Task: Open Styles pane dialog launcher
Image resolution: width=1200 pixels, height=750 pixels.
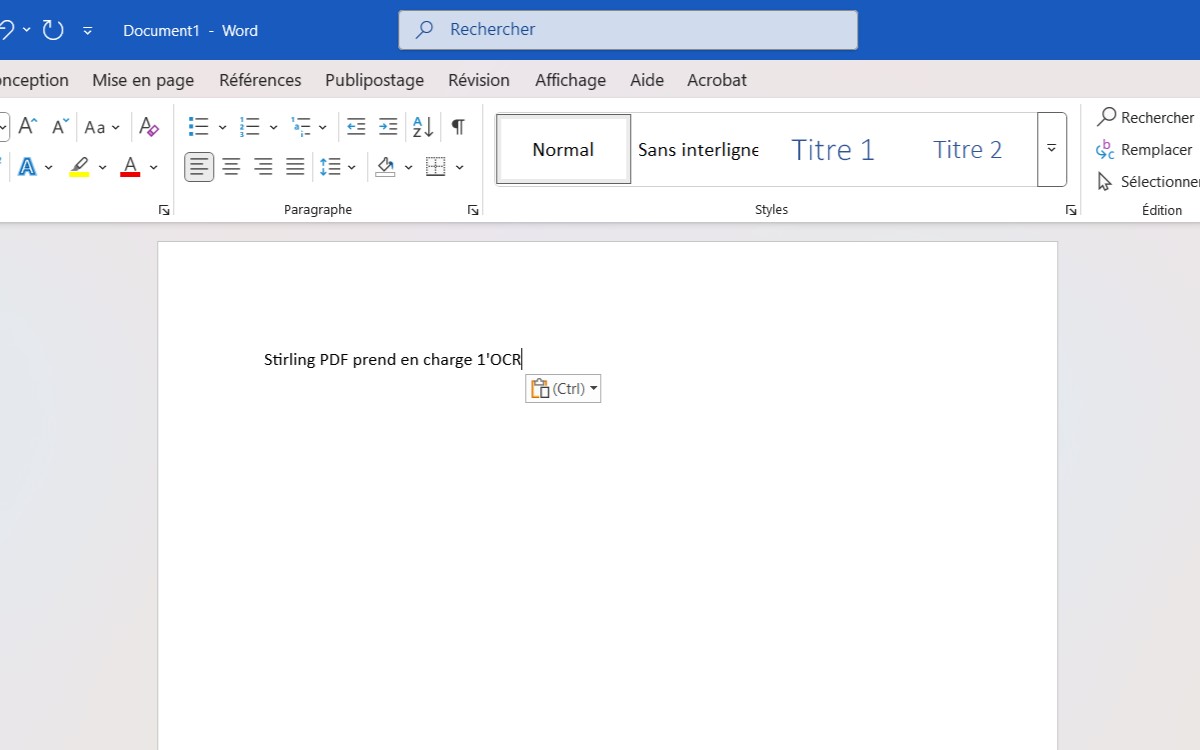Action: (1071, 210)
